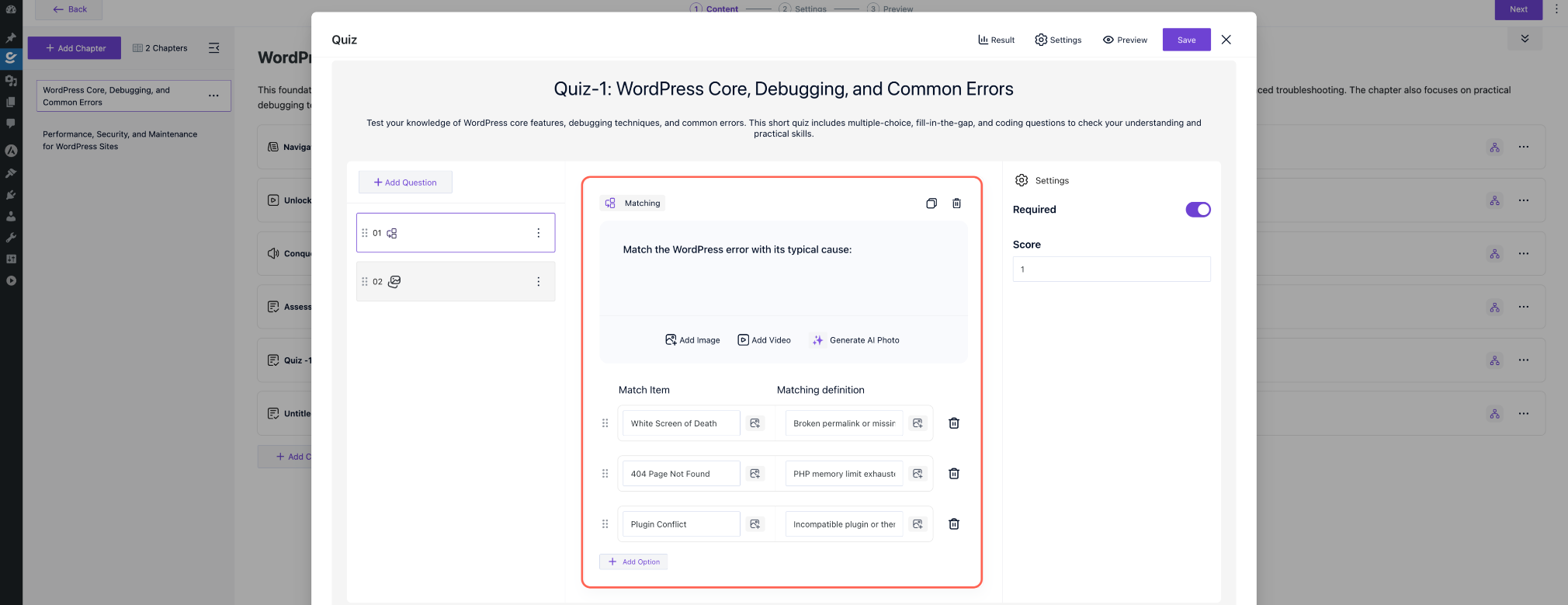Click hierarchy icon on first lesson row
The height and width of the screenshot is (605, 1568).
tap(1494, 147)
